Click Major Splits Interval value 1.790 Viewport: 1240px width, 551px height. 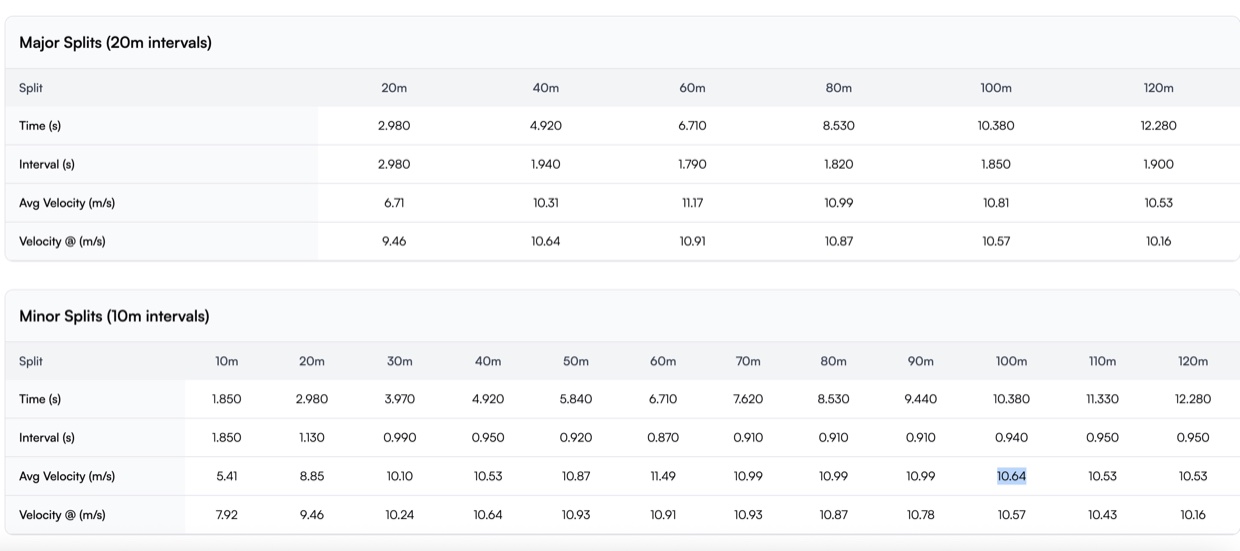pos(692,164)
